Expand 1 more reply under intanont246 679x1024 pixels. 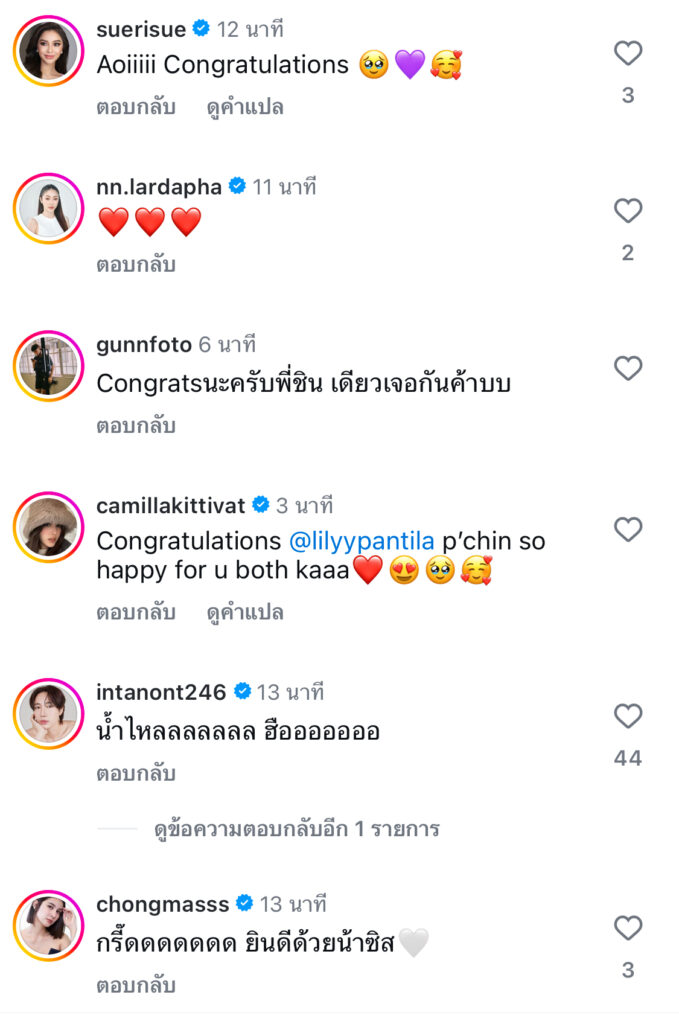(x=296, y=829)
